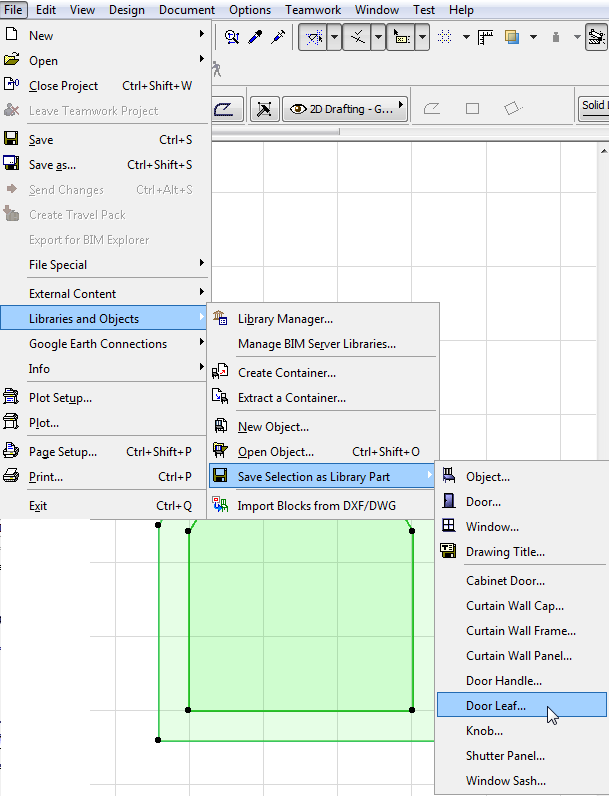609x796 pixels.
Task: Toggle the guide lines snap button
Action: (x=314, y=38)
